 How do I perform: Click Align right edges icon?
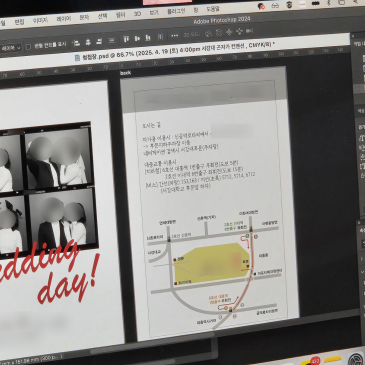click(x=99, y=41)
